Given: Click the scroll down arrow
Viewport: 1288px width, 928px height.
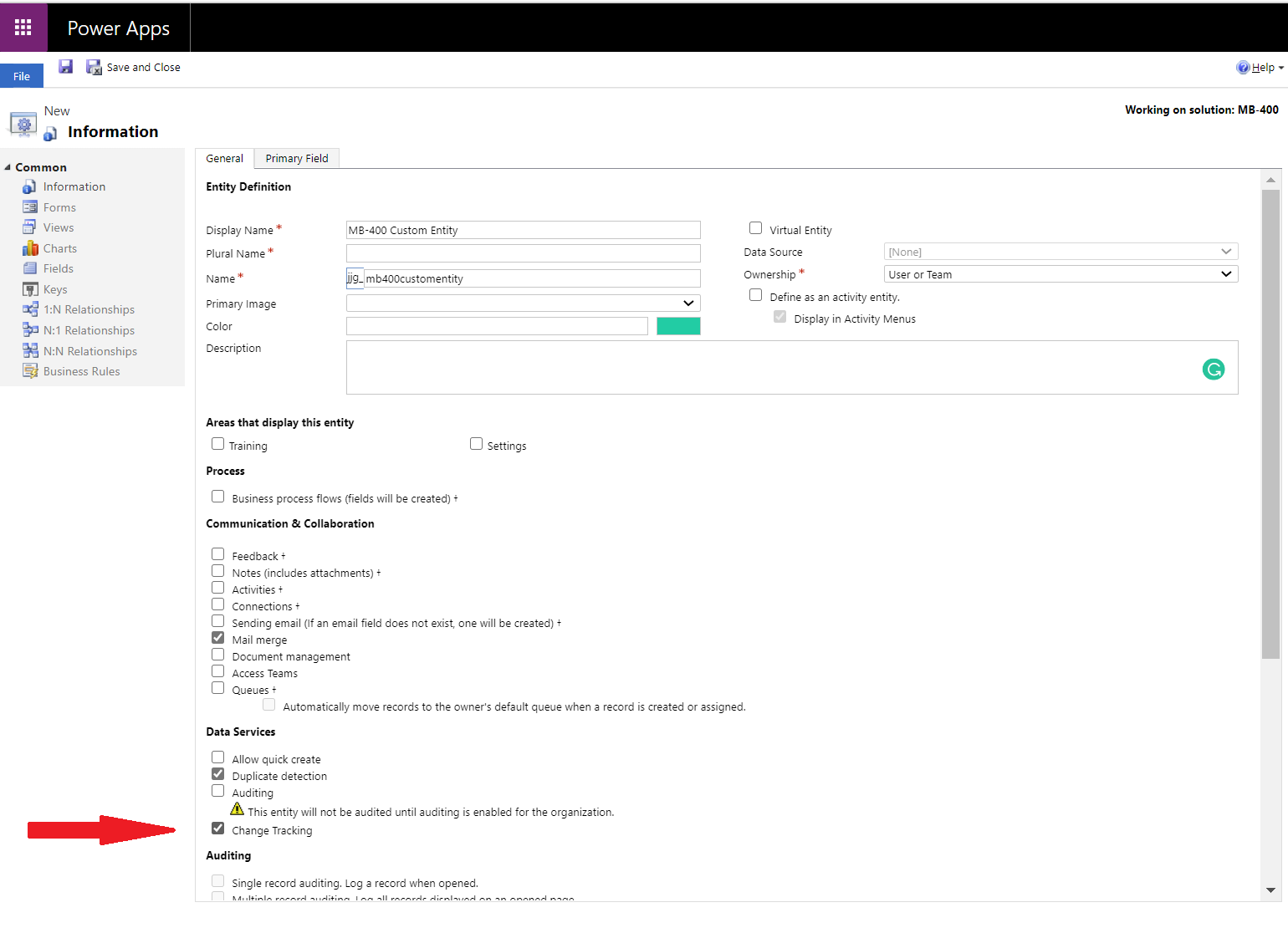Looking at the screenshot, I should [1270, 890].
